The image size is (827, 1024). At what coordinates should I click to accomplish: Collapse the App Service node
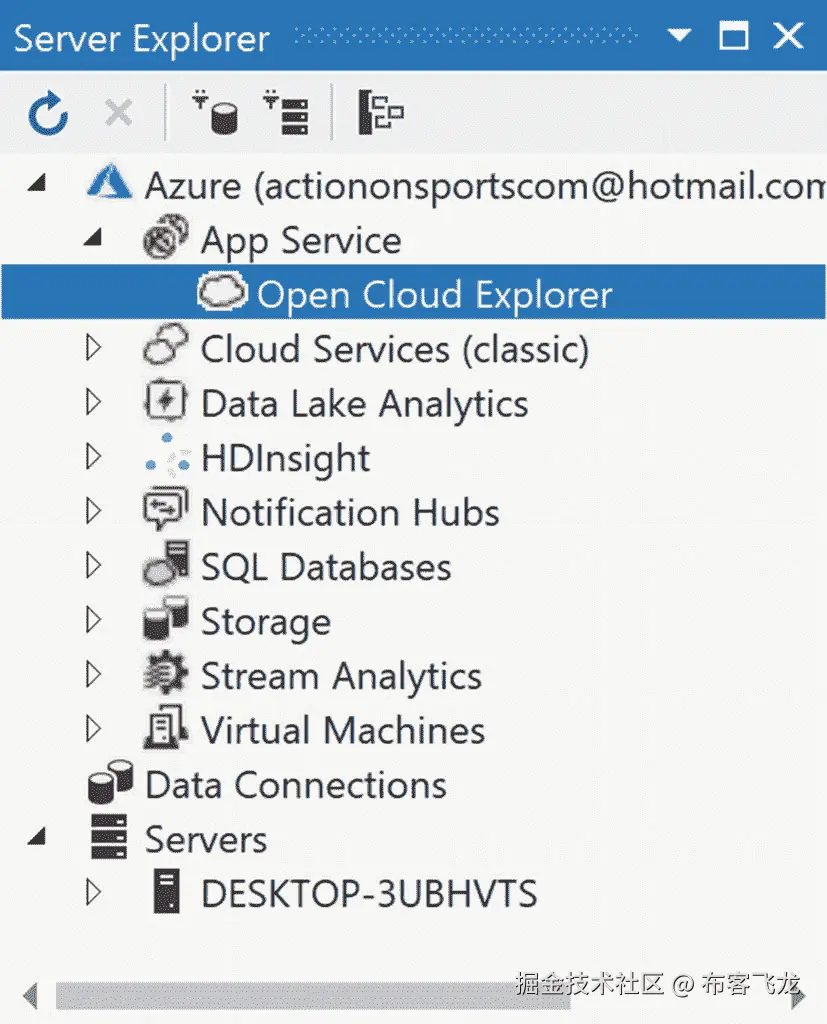93,236
